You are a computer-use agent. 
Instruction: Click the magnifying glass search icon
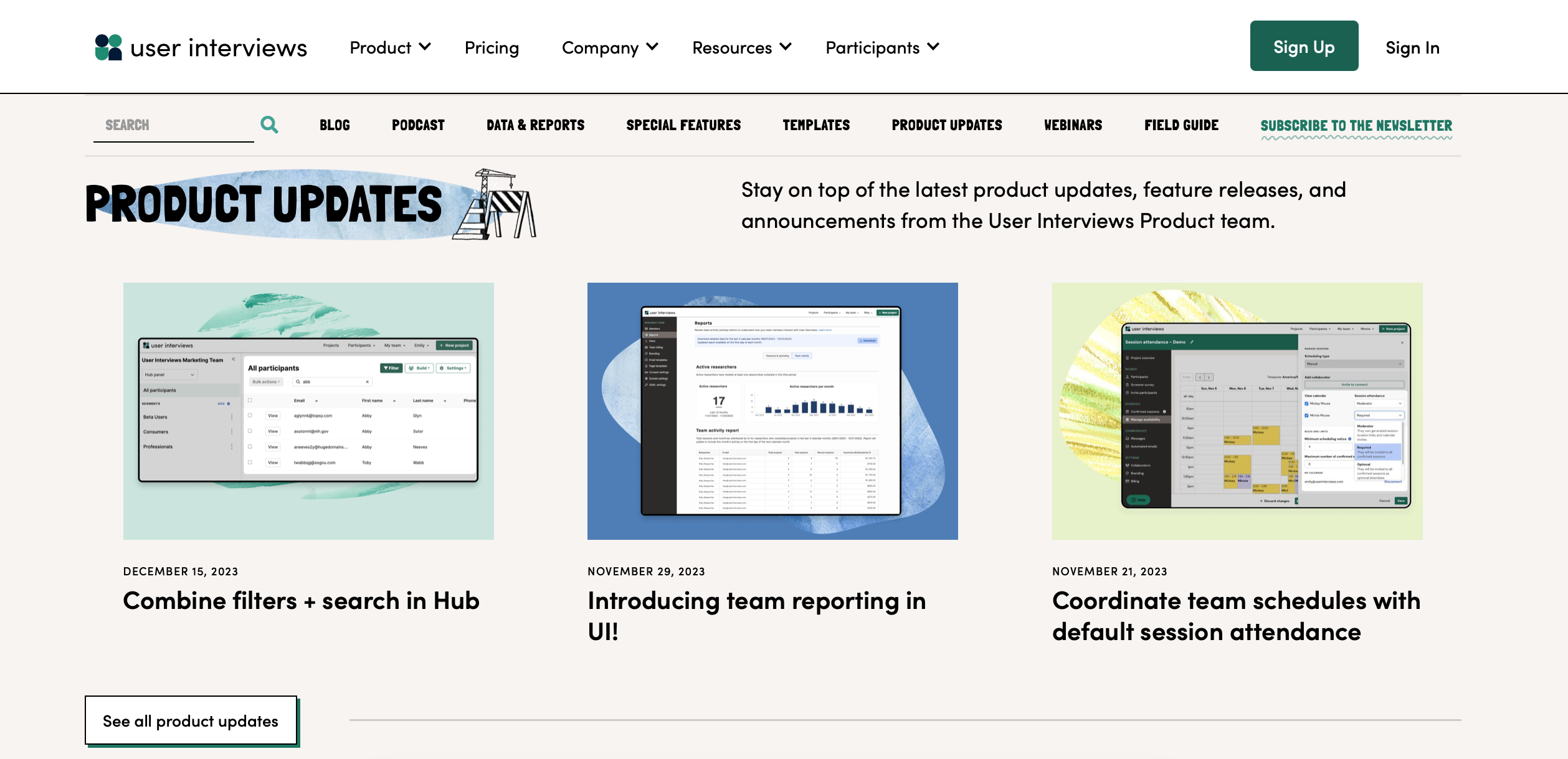click(x=269, y=125)
